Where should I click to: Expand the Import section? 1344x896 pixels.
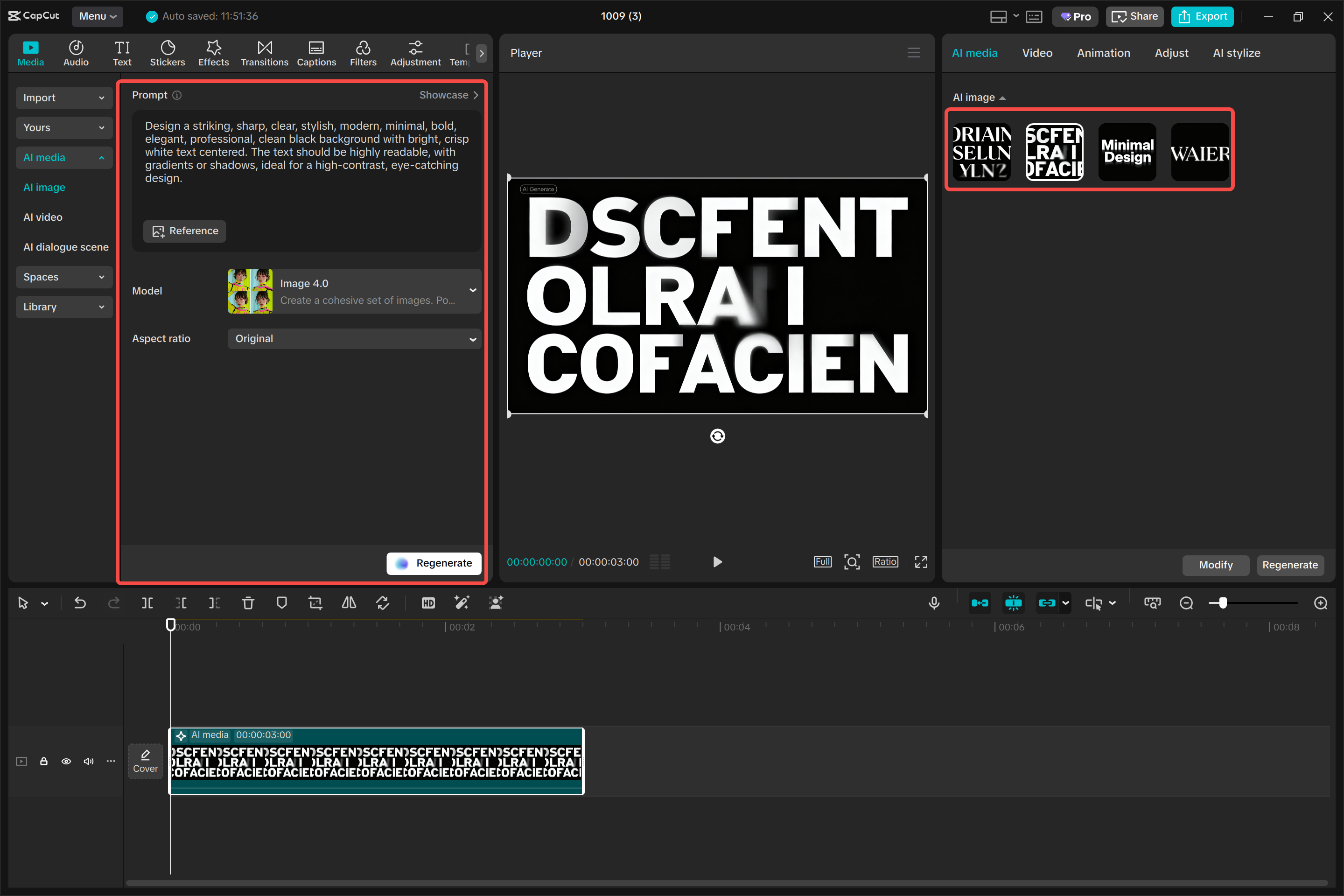point(63,98)
